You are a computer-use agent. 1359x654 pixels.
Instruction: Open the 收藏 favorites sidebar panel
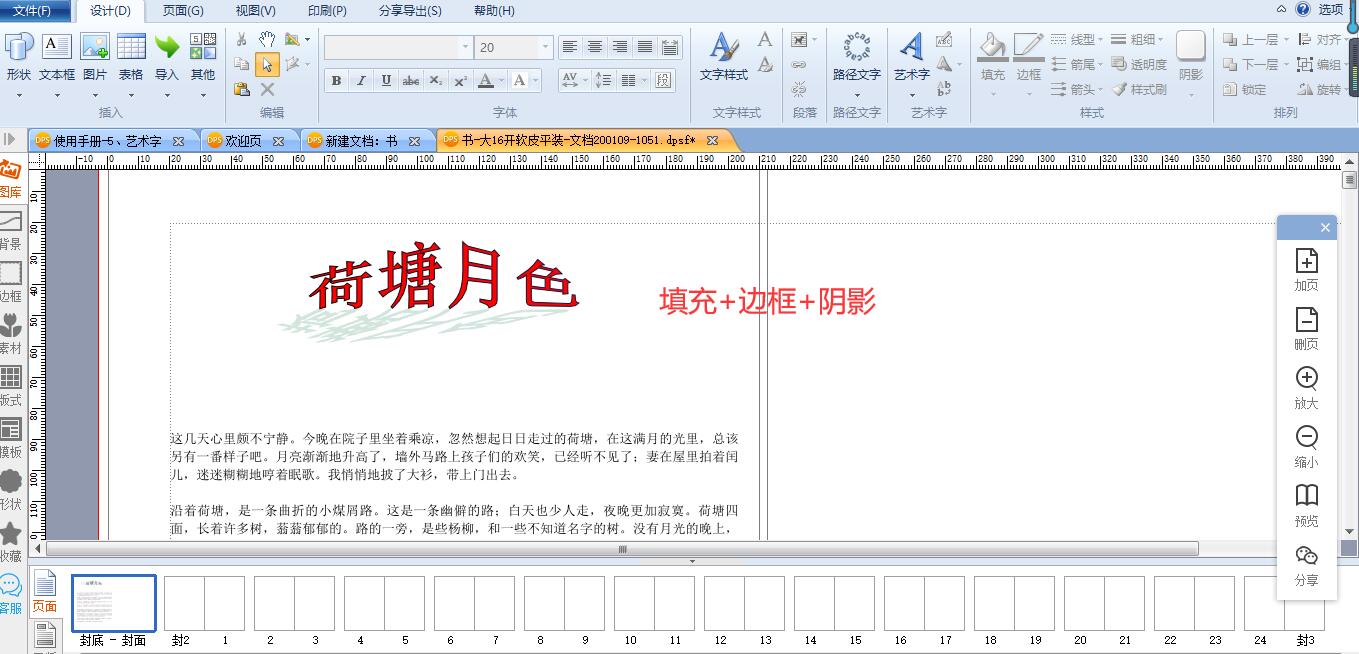coord(10,543)
